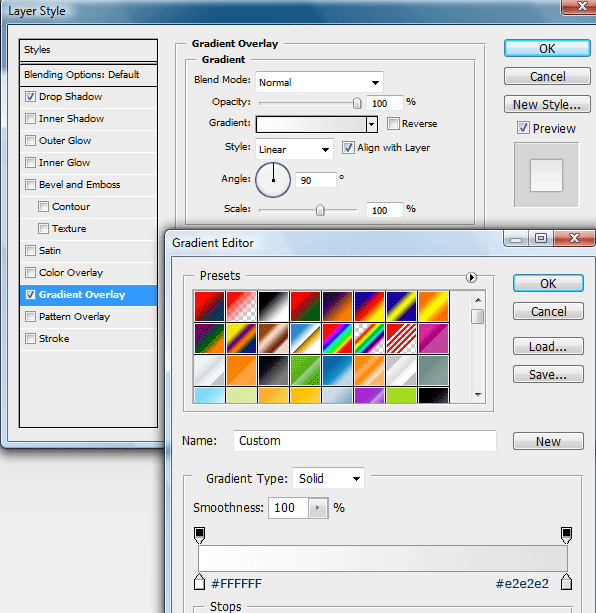Viewport: 596px width, 613px height.
Task: Uncheck the Gradient Overlay checkbox
Action: [30, 294]
